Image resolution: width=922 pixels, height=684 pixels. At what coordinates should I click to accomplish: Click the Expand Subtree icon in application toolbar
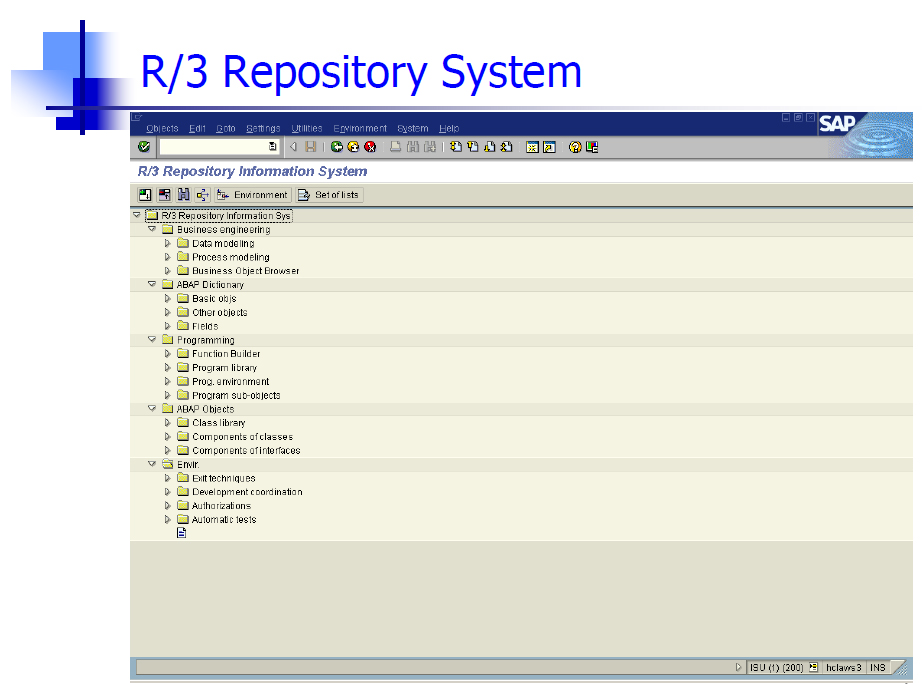click(145, 195)
